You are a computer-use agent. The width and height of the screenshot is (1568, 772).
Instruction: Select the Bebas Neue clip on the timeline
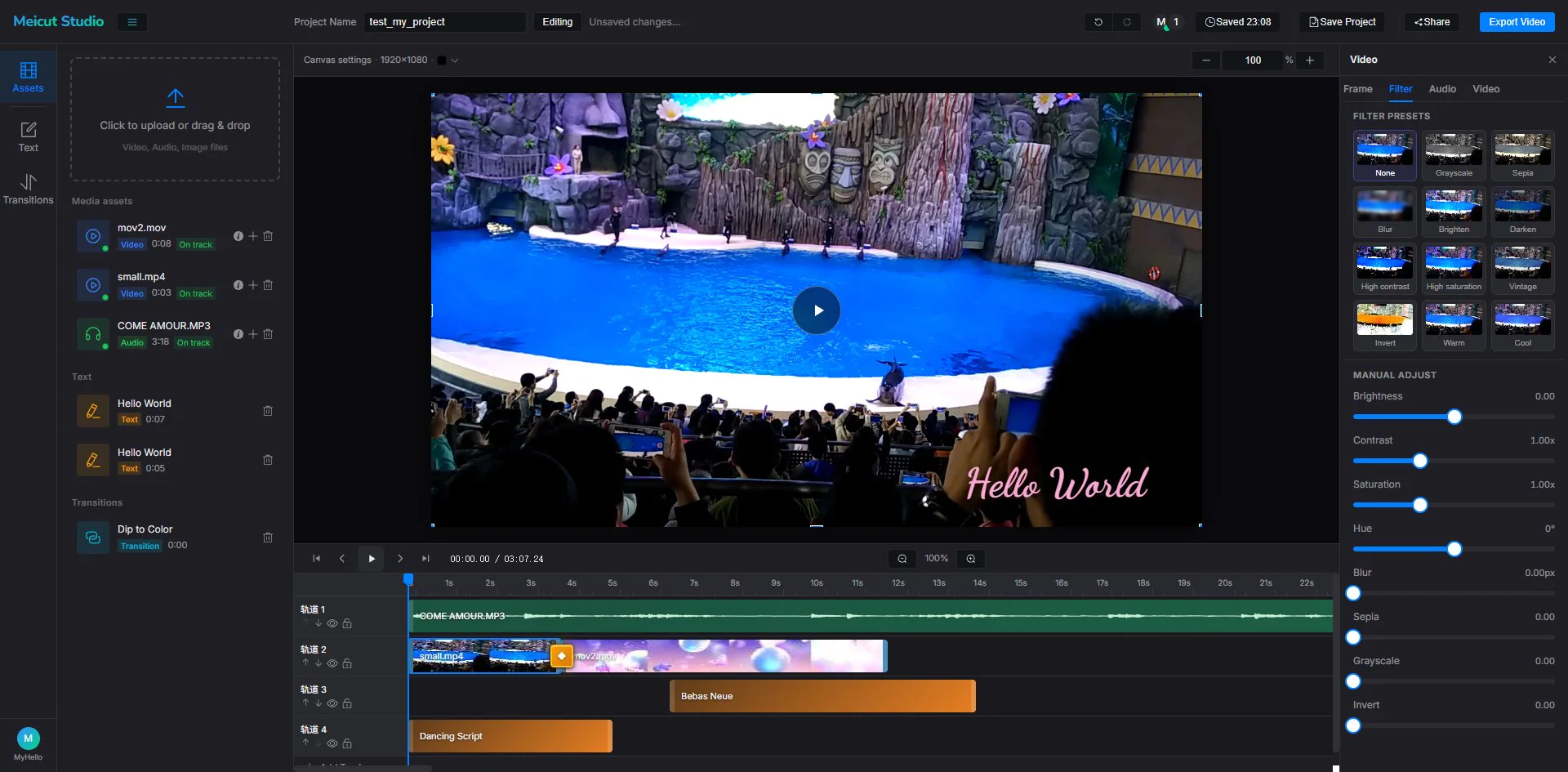pyautogui.click(x=822, y=696)
